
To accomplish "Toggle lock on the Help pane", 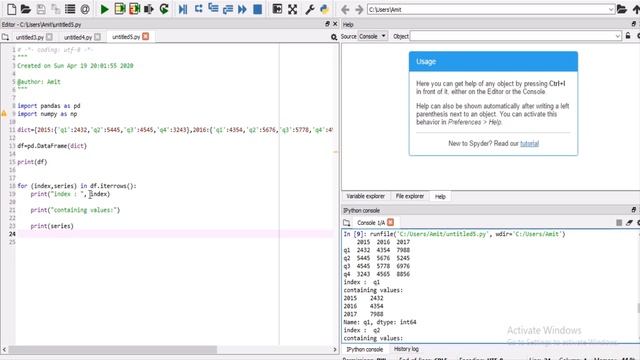I will [x=628, y=36].
